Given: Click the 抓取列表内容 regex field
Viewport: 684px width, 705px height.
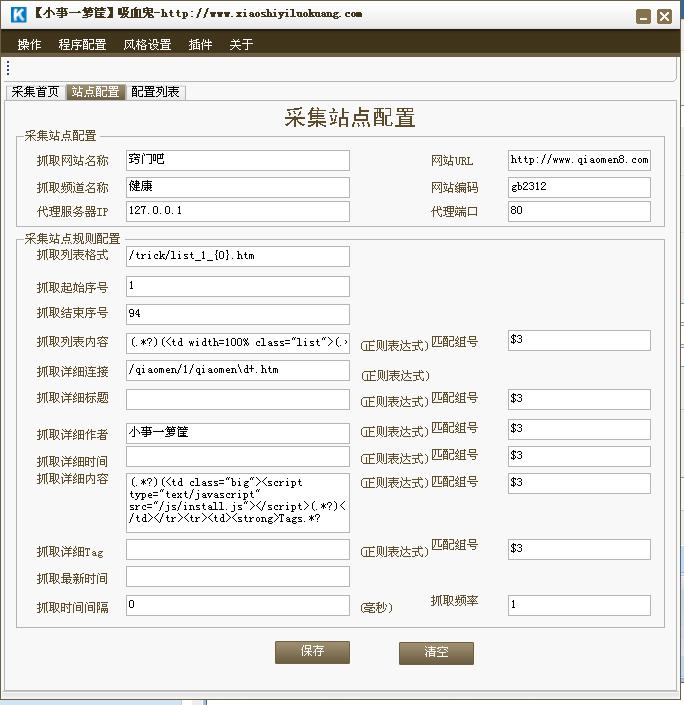Looking at the screenshot, I should [x=237, y=343].
